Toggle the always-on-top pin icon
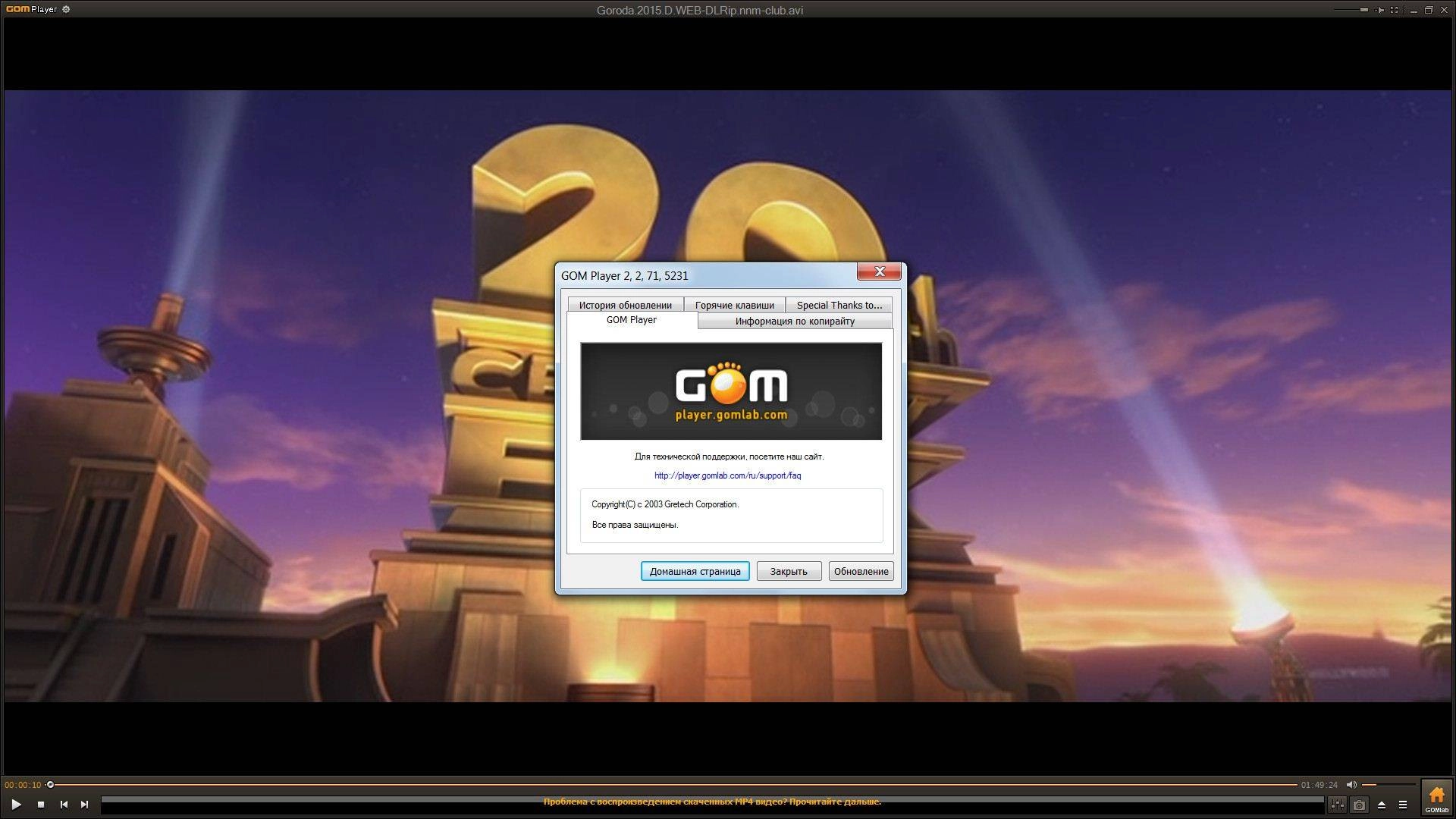The image size is (1456, 819). coord(1379,10)
